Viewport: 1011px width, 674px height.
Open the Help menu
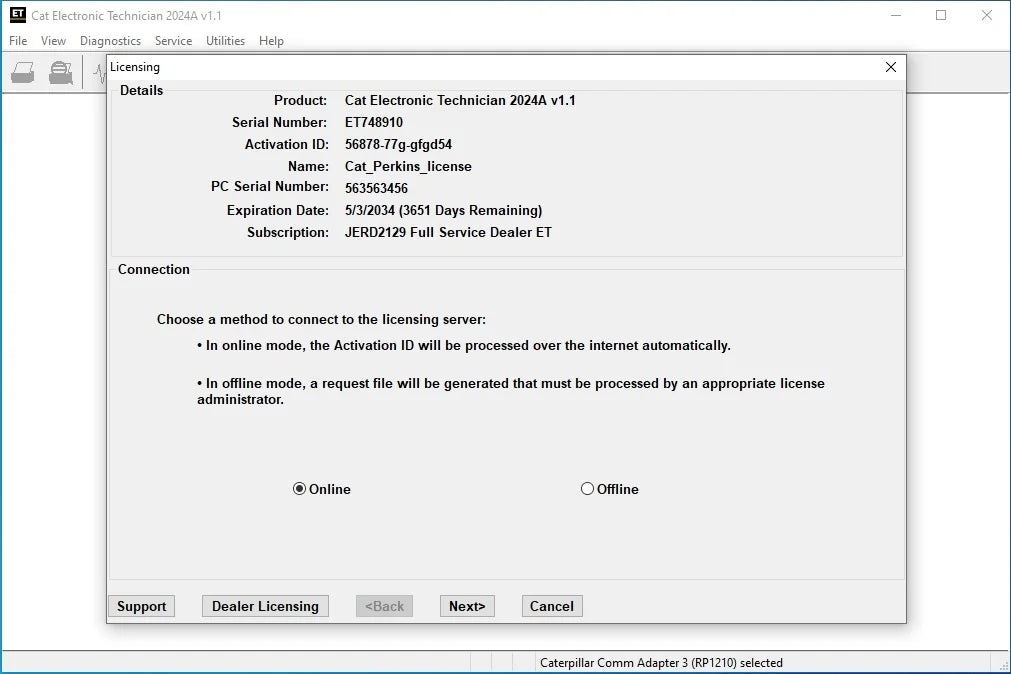coord(271,41)
